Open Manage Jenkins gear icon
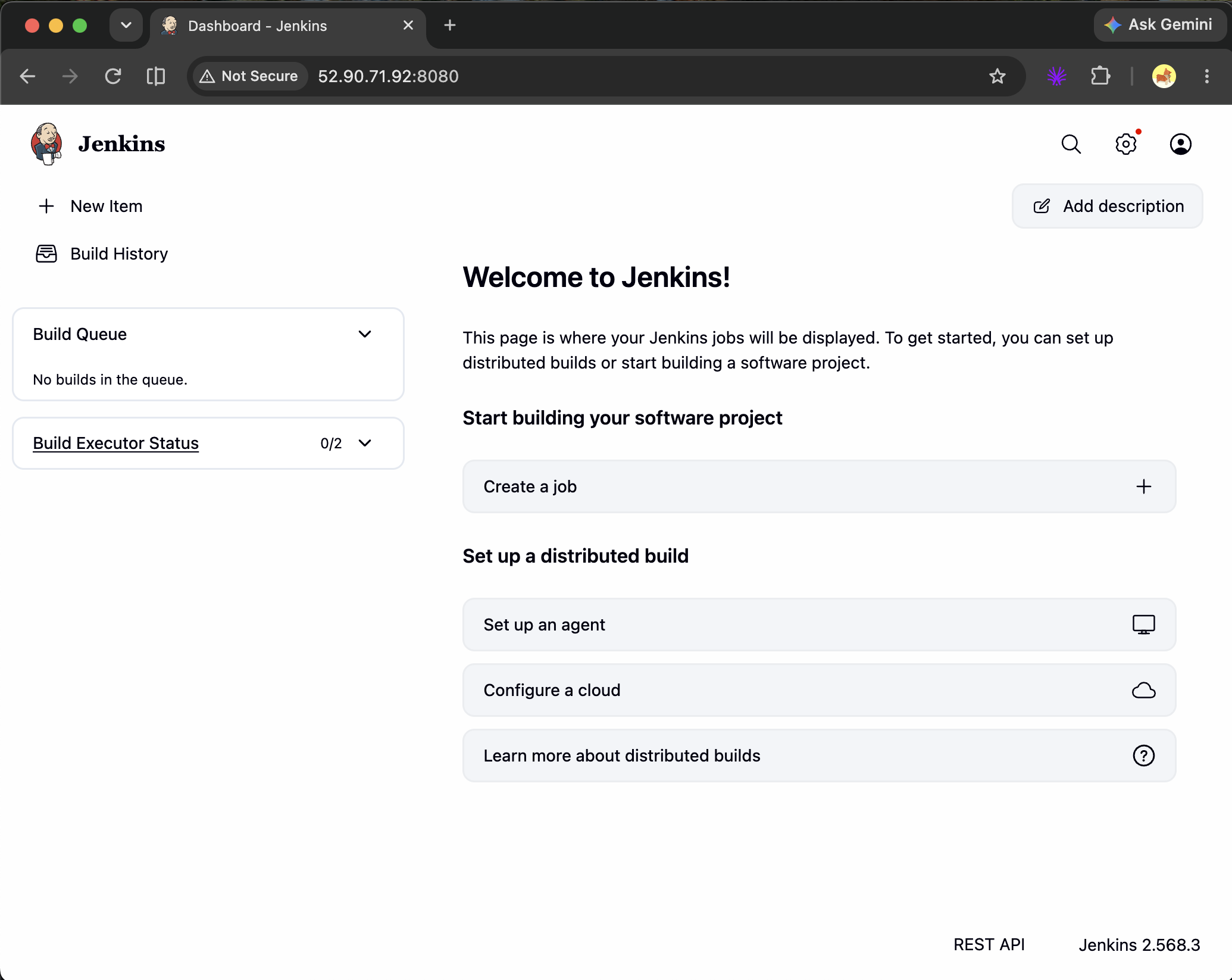The height and width of the screenshot is (980, 1232). (1125, 144)
